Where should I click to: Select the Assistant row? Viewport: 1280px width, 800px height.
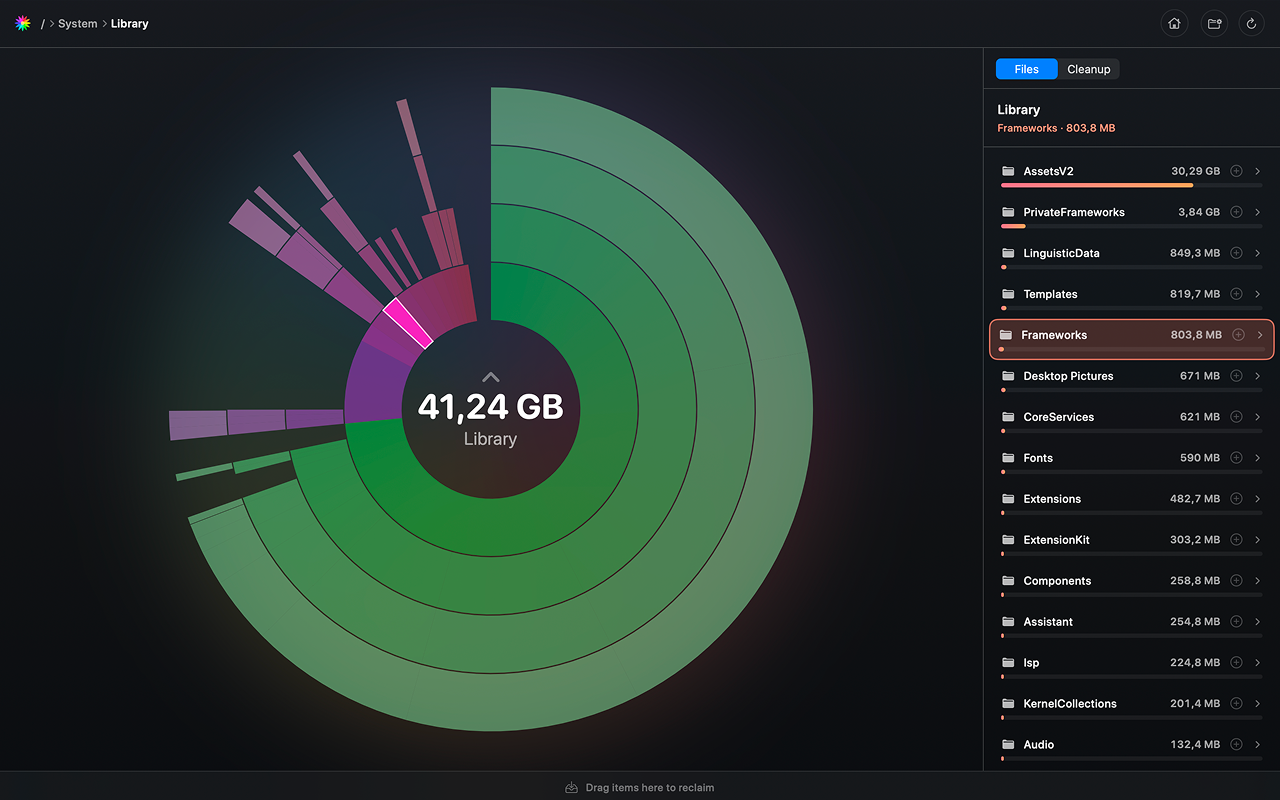[1132, 626]
